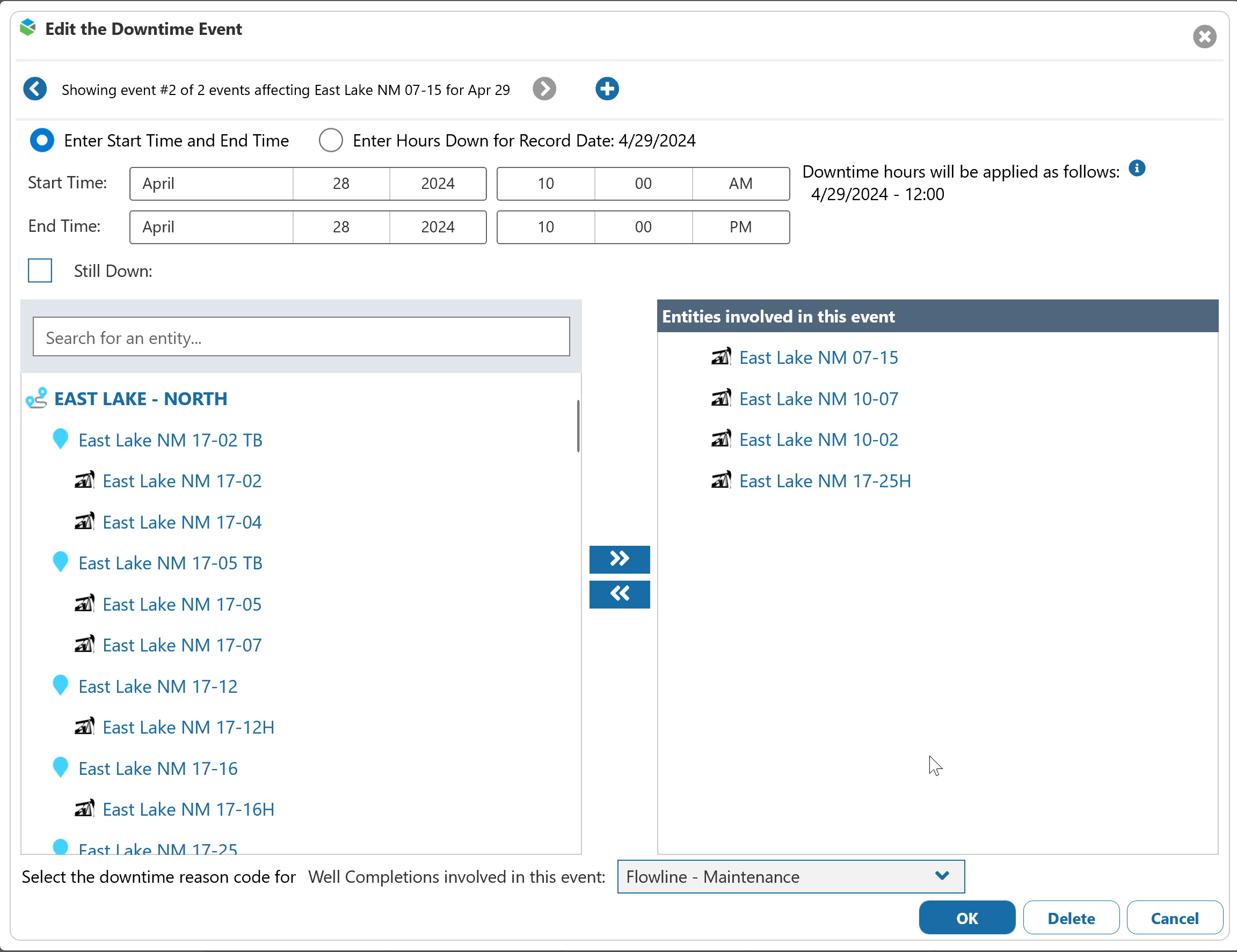Click the Start Time AM field
Viewport: 1237px width, 952px height.
click(740, 184)
